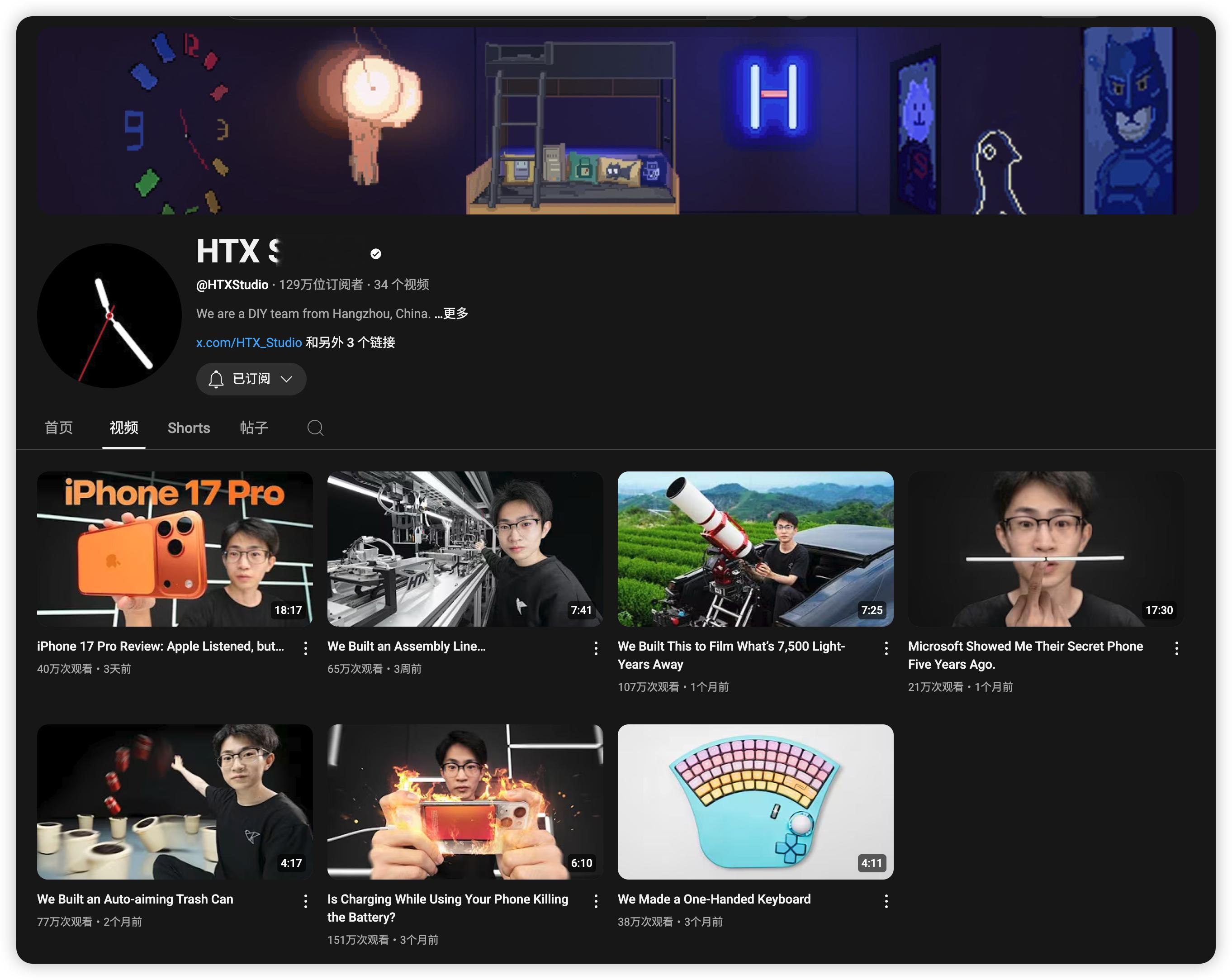Open title We Built an Auto-aiming Trash Can
1232x980 pixels.
coord(135,899)
